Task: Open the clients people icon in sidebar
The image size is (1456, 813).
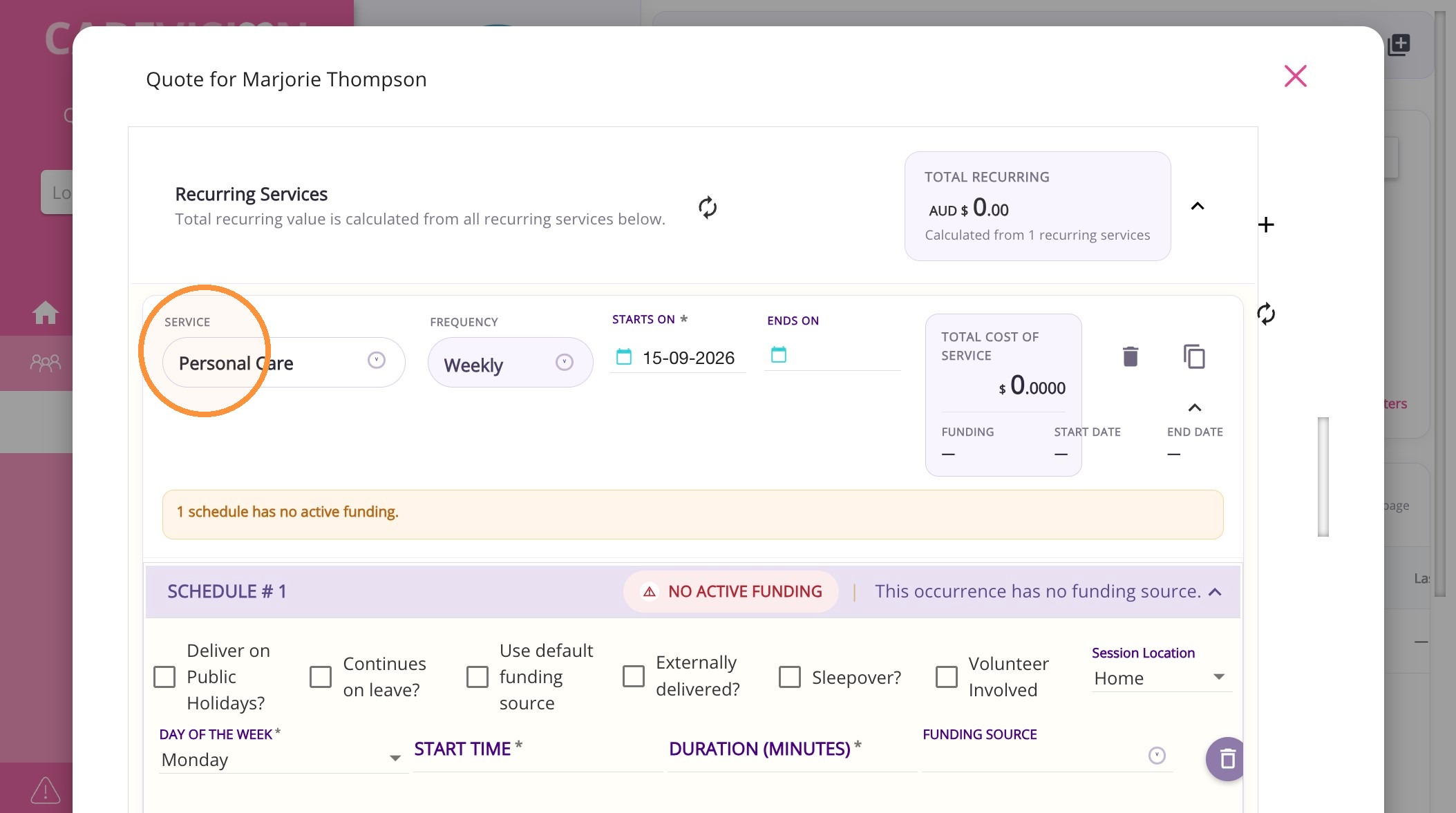Action: [x=46, y=363]
